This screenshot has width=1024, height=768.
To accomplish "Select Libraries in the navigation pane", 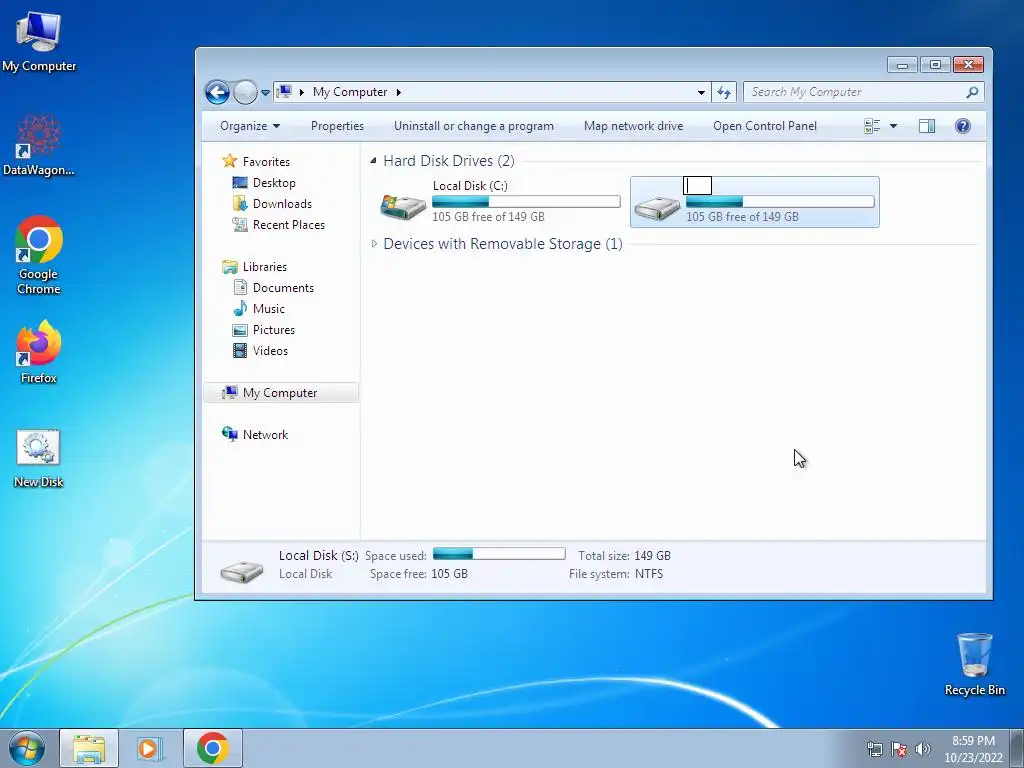I will click(x=264, y=266).
